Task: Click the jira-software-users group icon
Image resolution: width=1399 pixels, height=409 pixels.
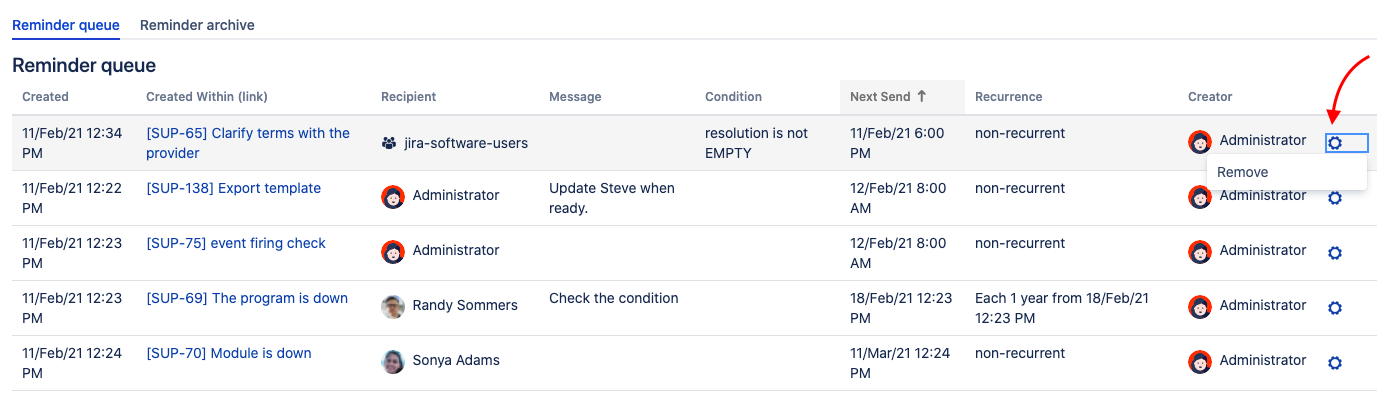Action: pos(389,143)
